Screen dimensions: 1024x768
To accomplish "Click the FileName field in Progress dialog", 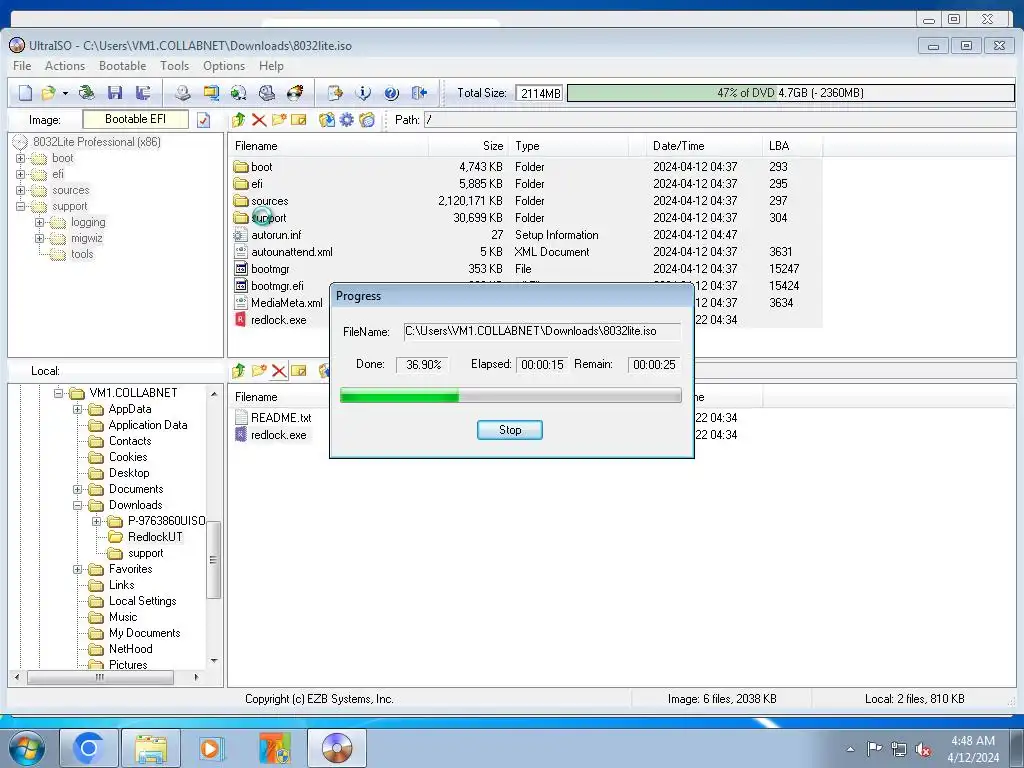I will click(x=542, y=331).
